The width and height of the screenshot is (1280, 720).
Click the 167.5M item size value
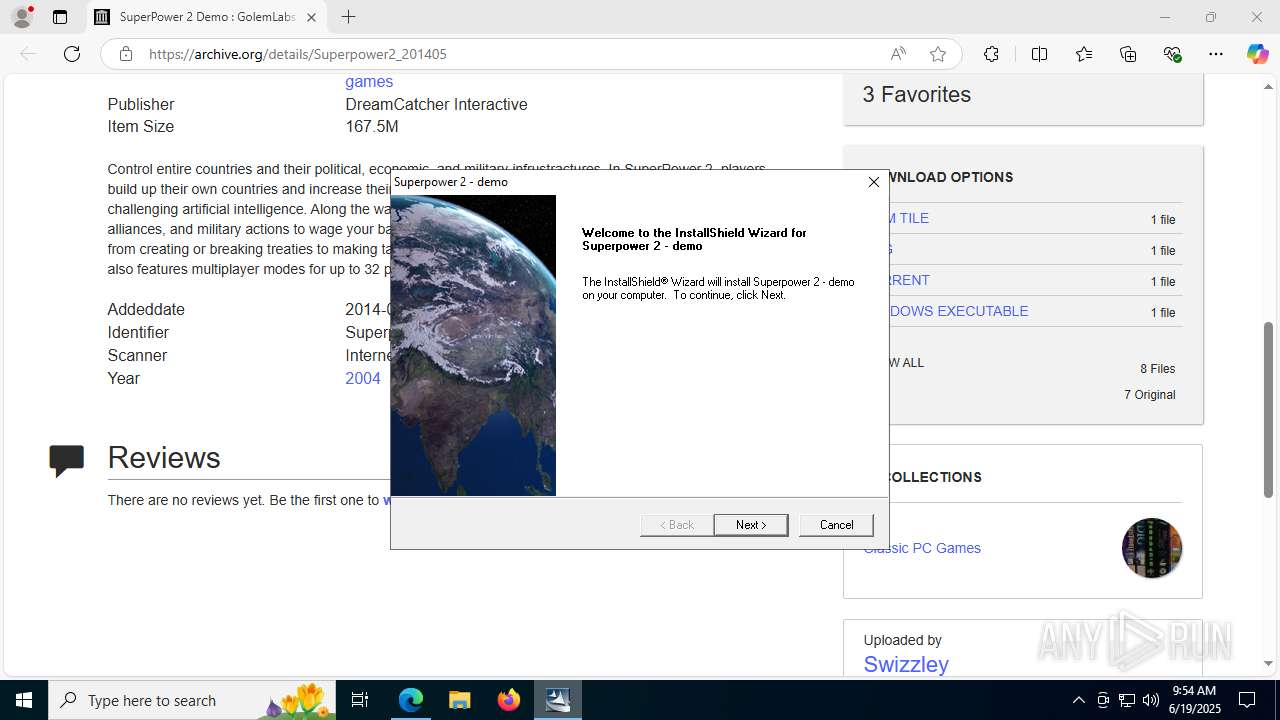(372, 127)
